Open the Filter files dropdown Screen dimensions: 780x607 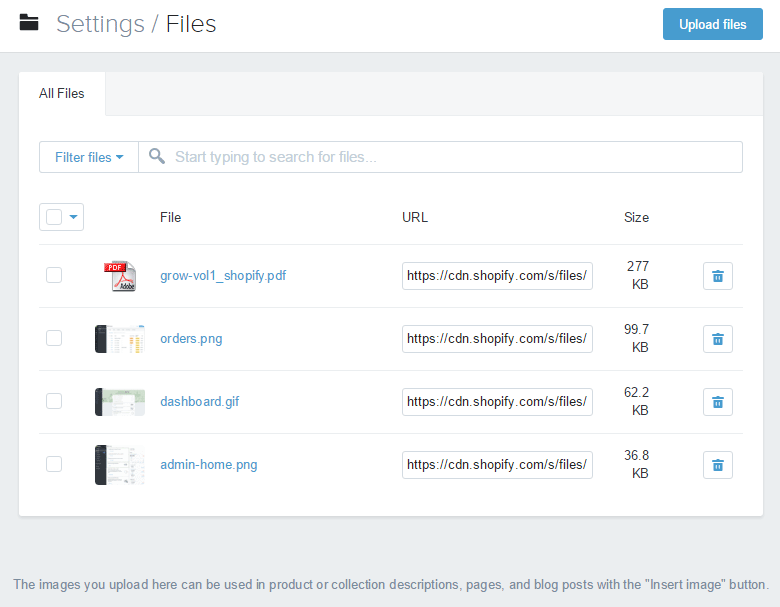pos(89,157)
